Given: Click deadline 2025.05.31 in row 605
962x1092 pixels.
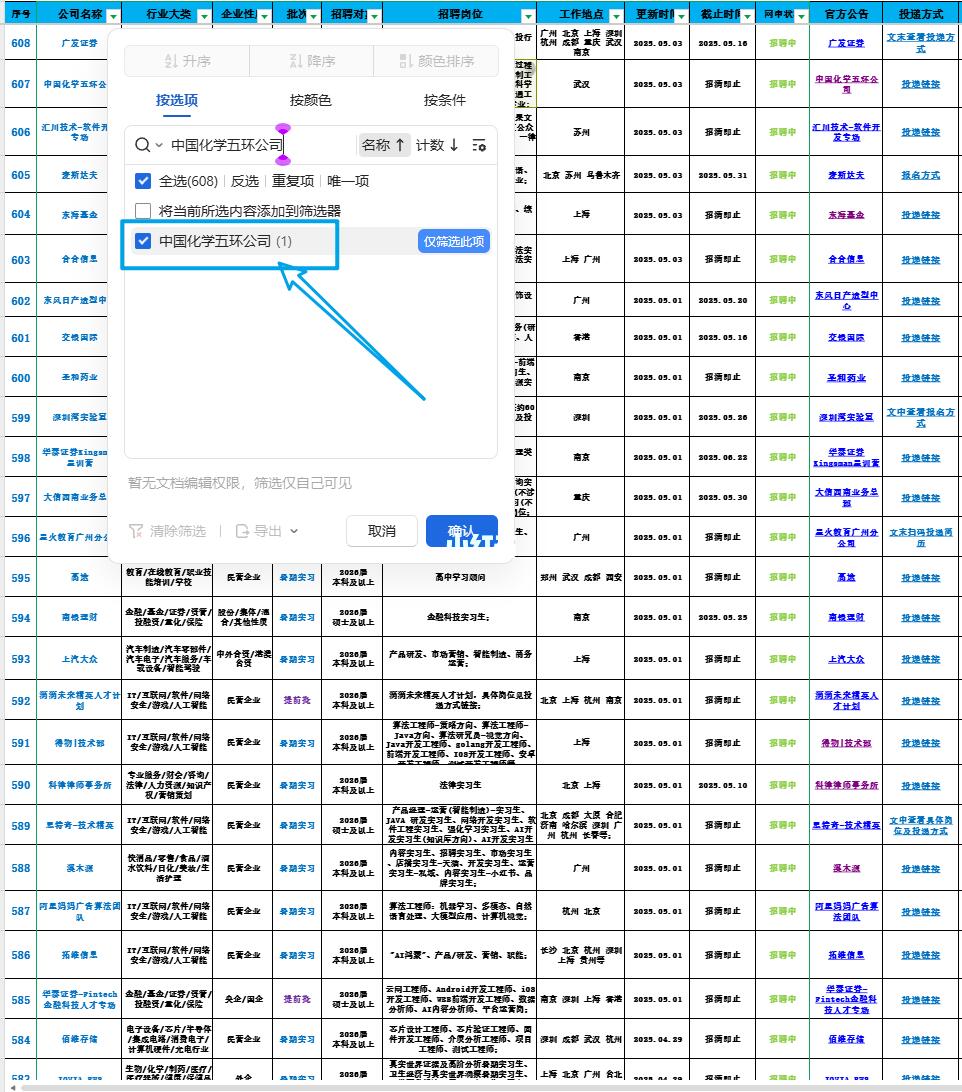Looking at the screenshot, I should click(x=722, y=176).
